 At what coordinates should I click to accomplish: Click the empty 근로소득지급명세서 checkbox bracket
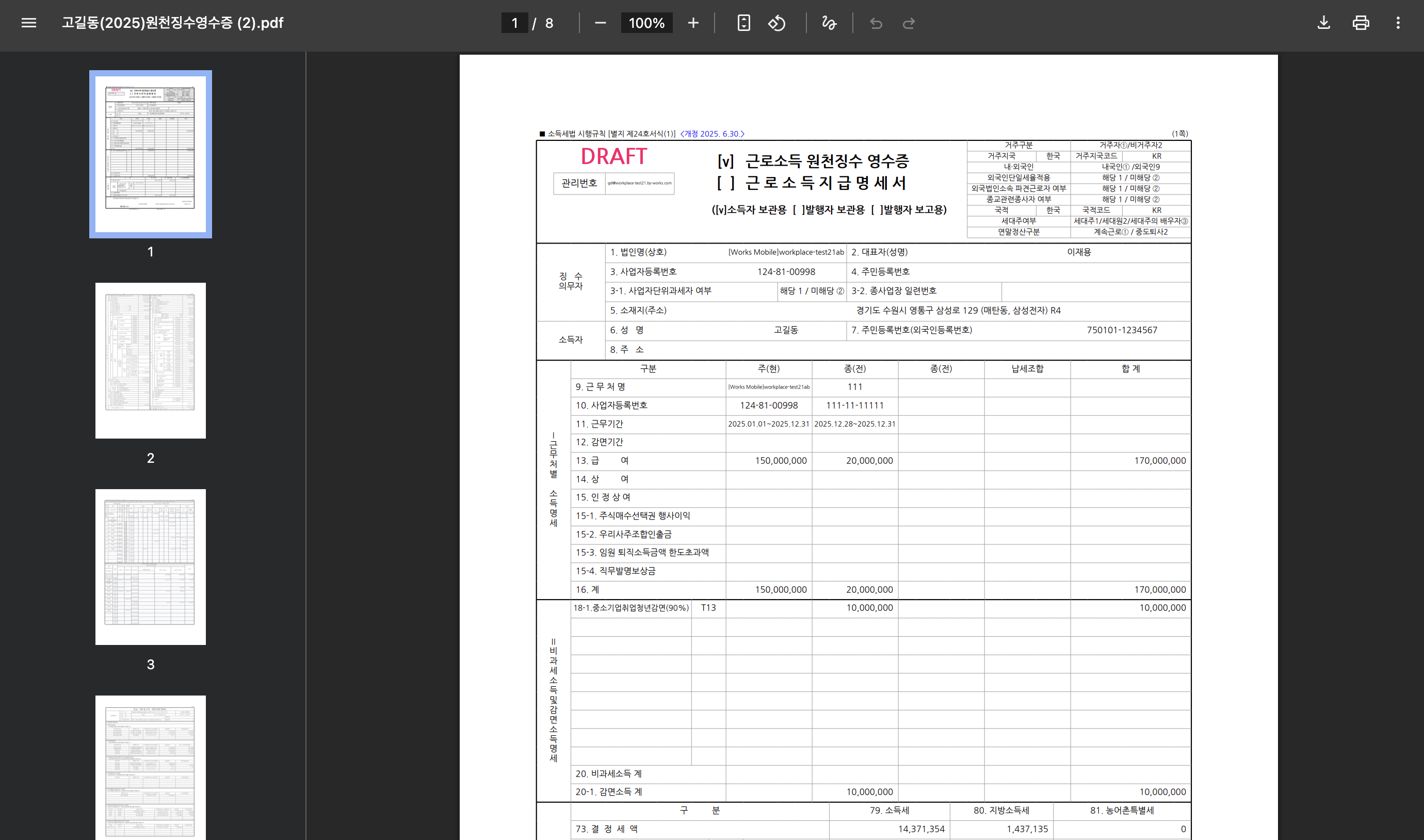pos(725,183)
